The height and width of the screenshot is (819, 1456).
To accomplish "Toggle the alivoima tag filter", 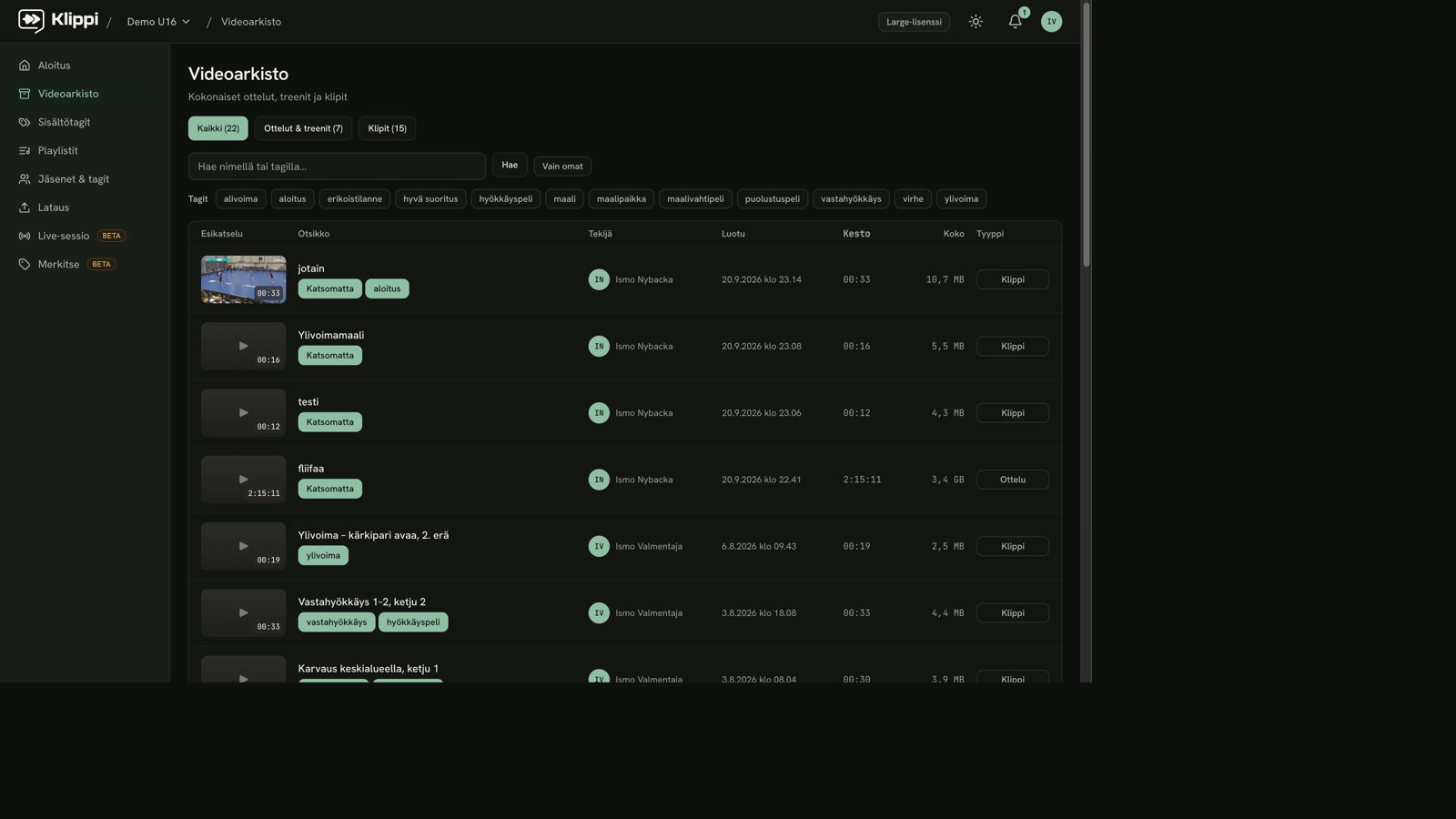I will [x=241, y=198].
